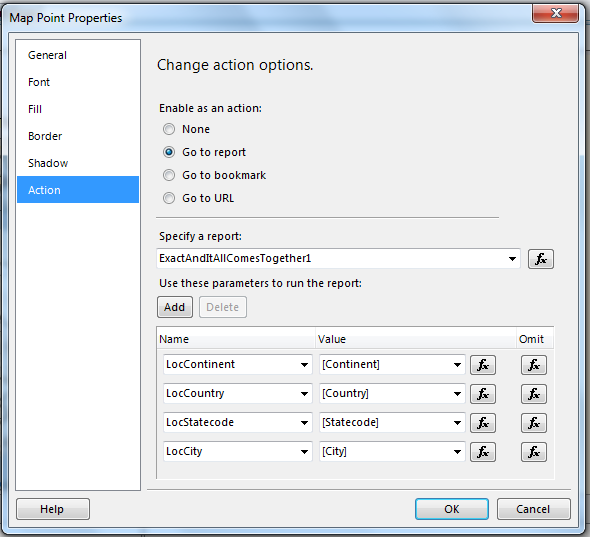The height and width of the screenshot is (537, 590).
Task: Click the "Enable as an action:" label
Action: point(210,108)
